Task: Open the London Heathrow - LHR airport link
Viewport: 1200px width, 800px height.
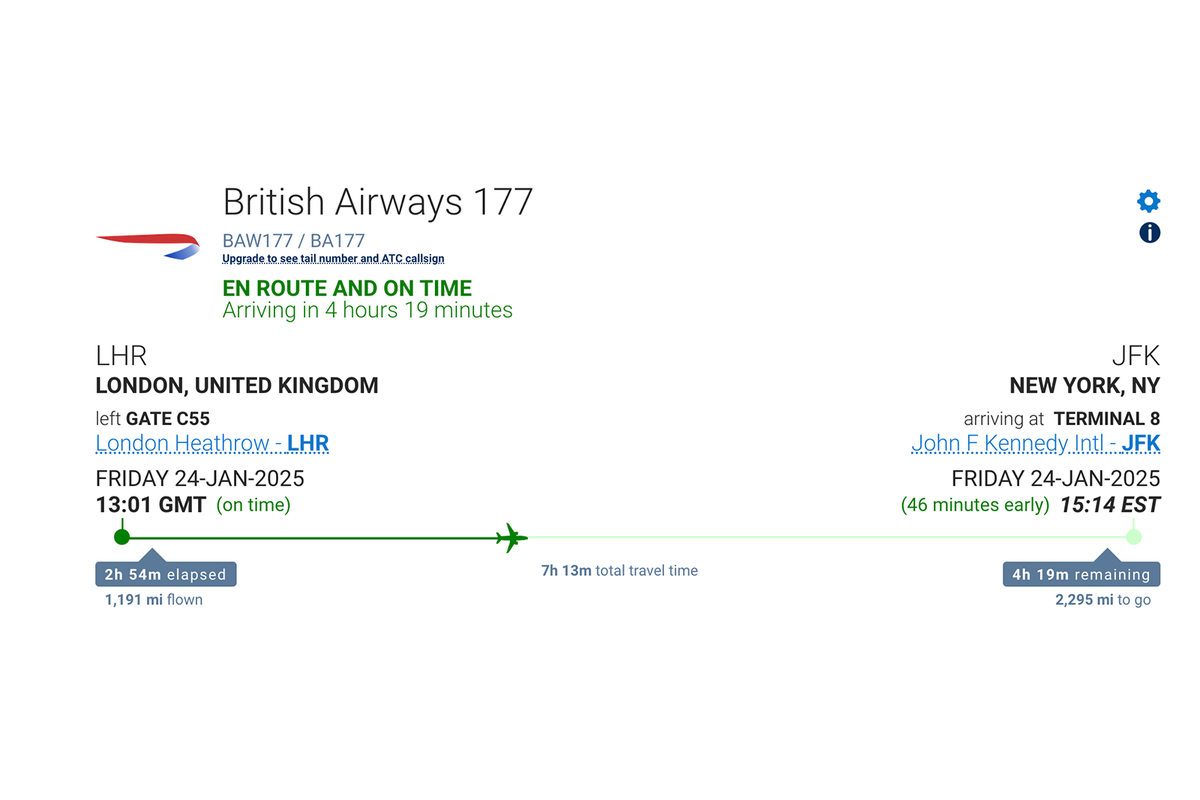Action: point(211,443)
